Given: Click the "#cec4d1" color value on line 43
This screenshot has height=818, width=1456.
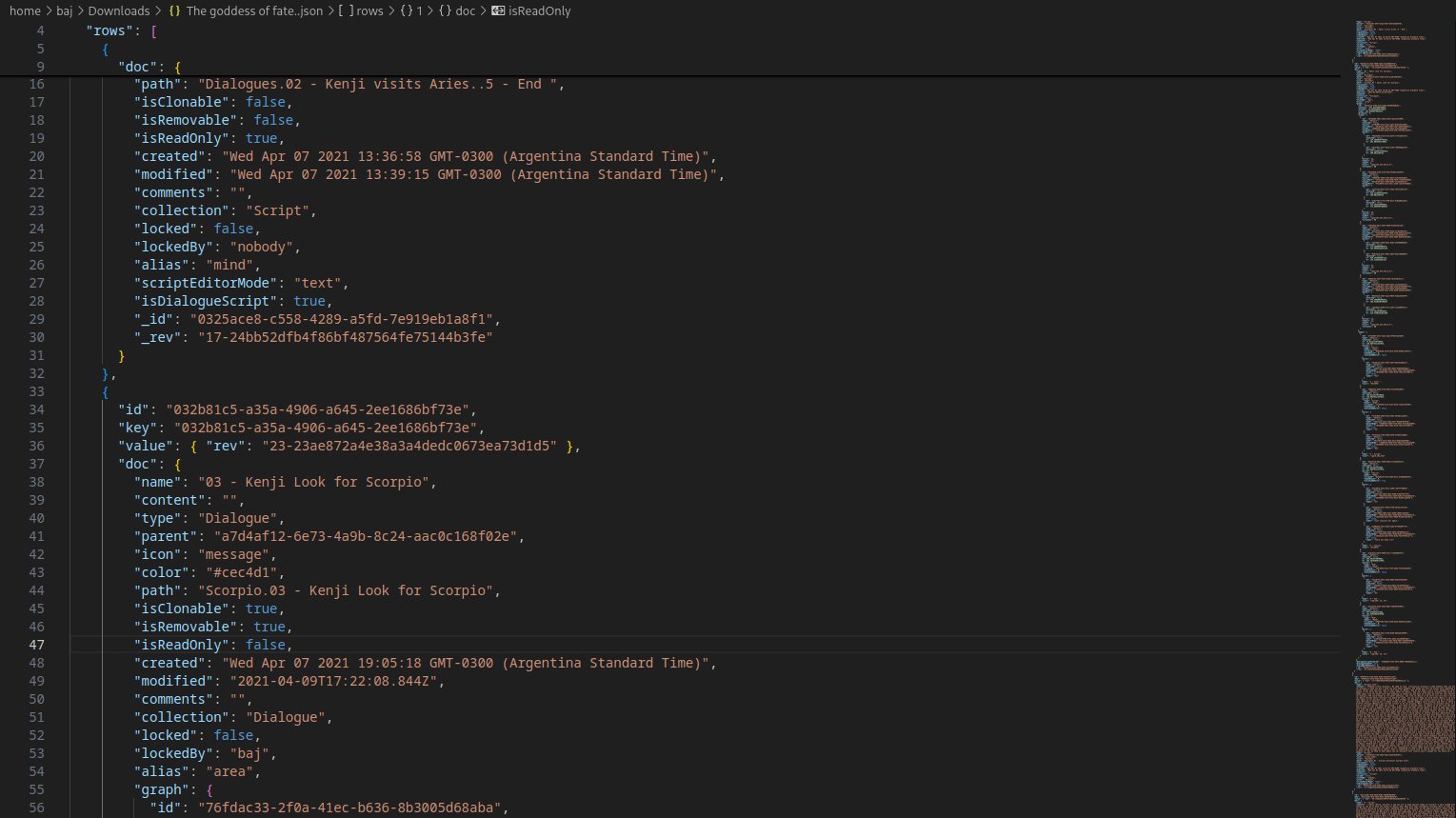Looking at the screenshot, I should click(244, 572).
